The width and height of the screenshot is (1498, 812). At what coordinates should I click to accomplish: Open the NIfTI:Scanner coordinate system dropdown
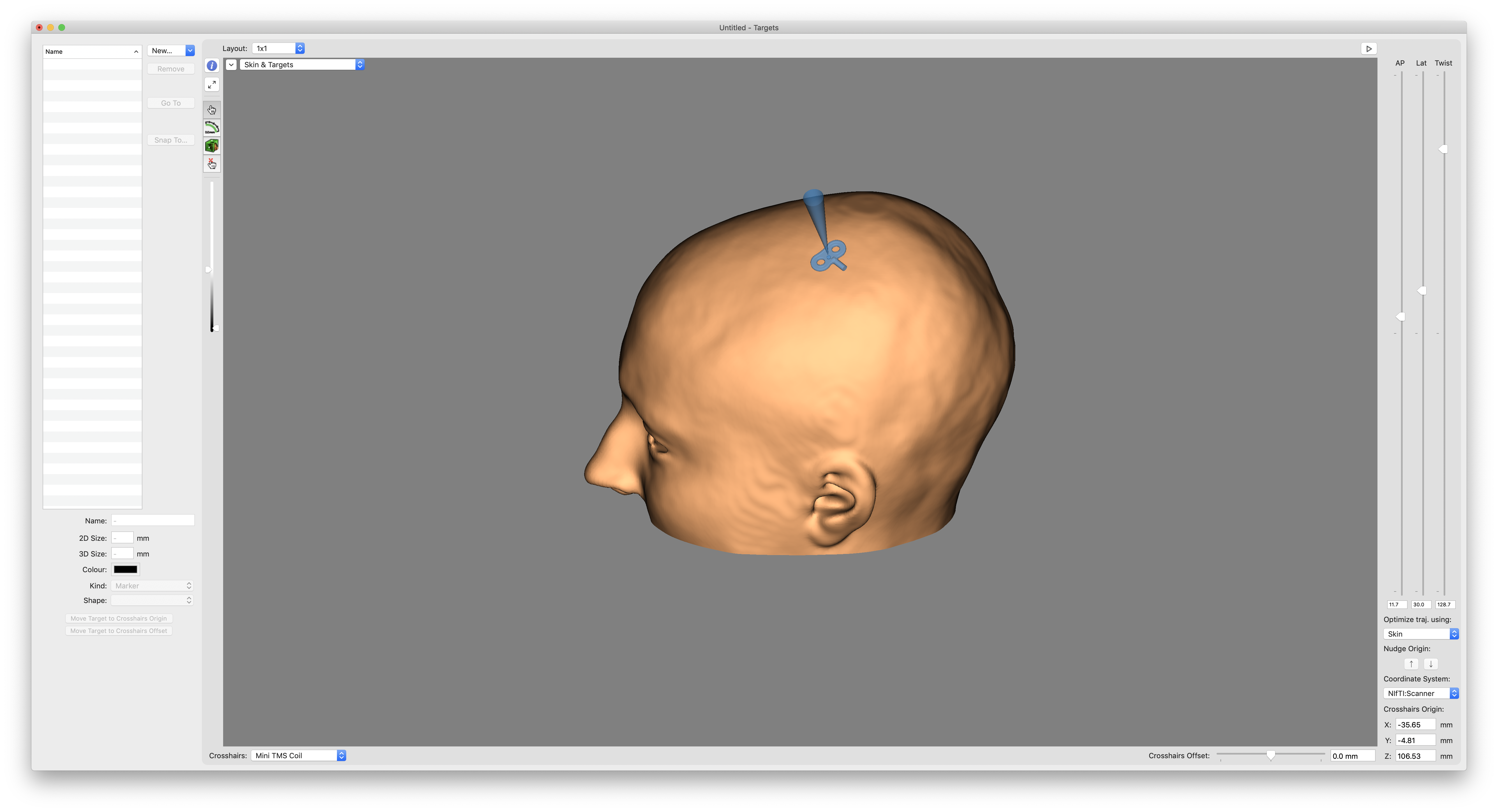[1420, 693]
